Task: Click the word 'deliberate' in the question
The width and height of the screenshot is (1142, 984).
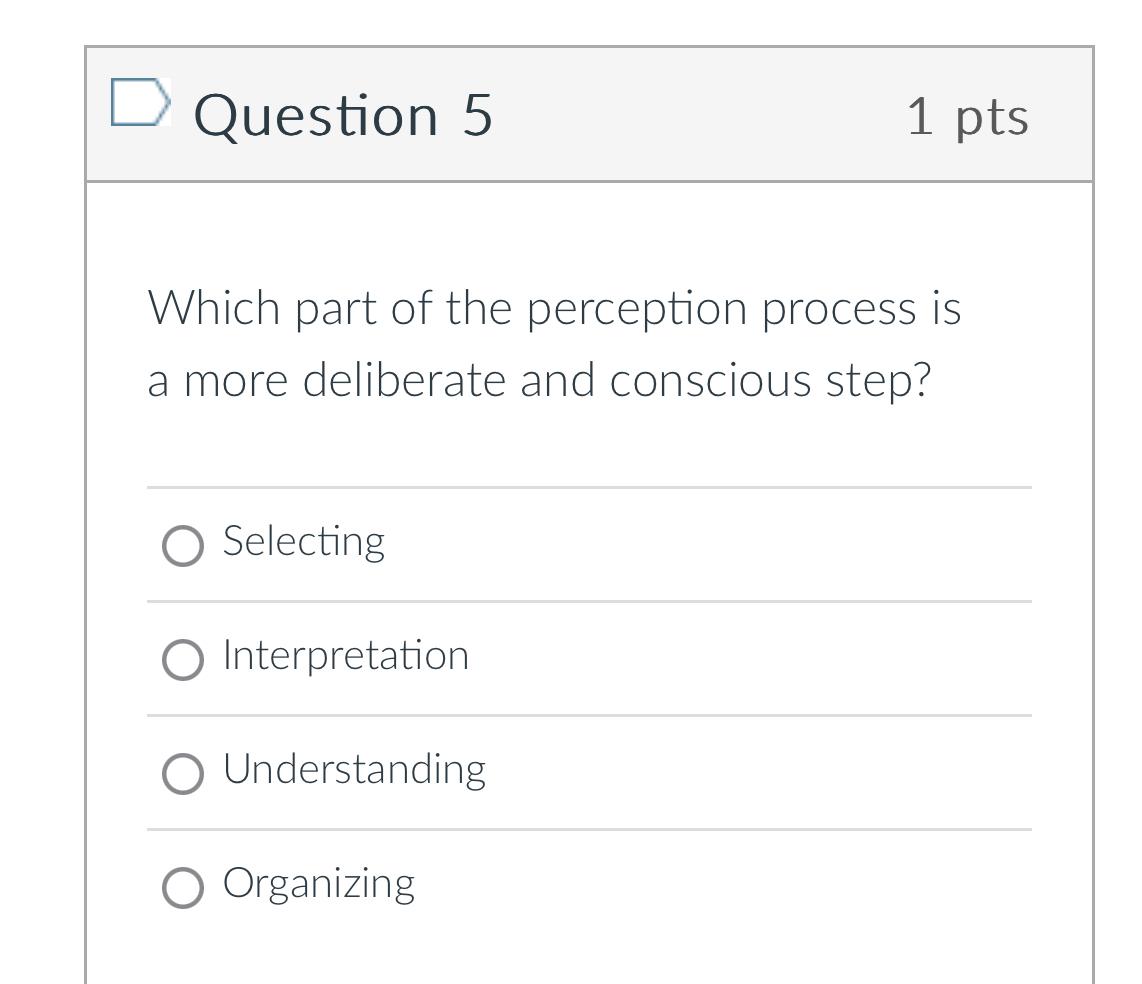Action: [404, 380]
